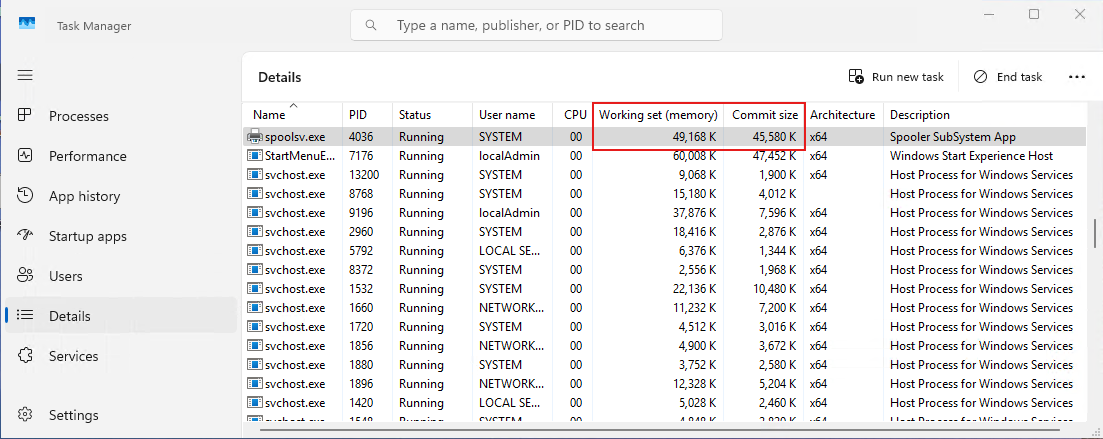Click PID cell 1856
This screenshot has width=1103, height=439.
tap(361, 346)
